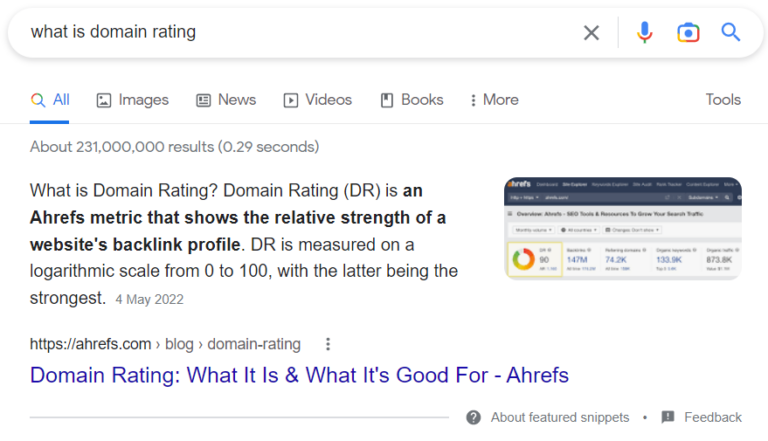The image size is (768, 441).
Task: Click the question mark icon for featured snippets
Action: click(473, 417)
